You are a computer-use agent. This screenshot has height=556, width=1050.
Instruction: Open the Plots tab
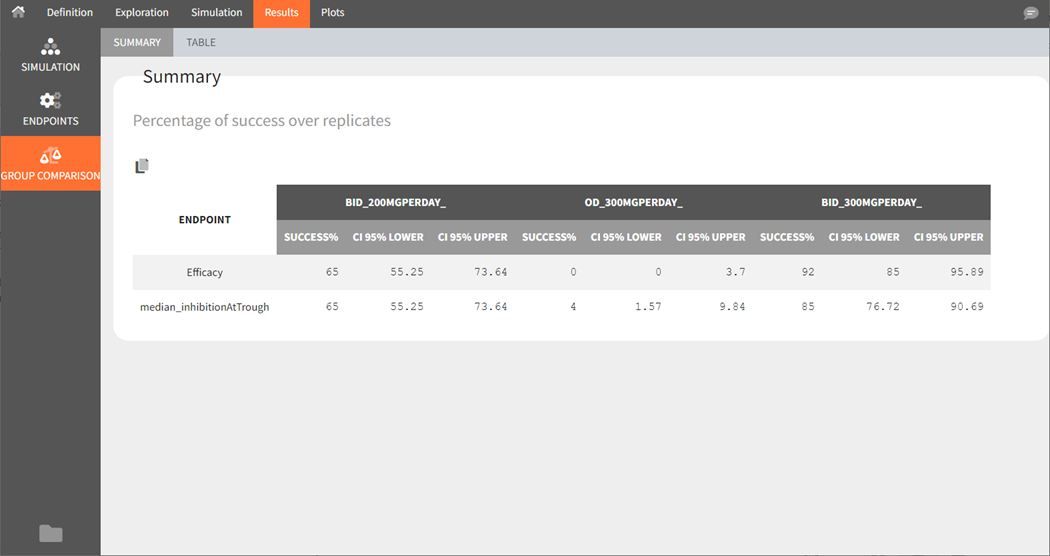click(332, 13)
